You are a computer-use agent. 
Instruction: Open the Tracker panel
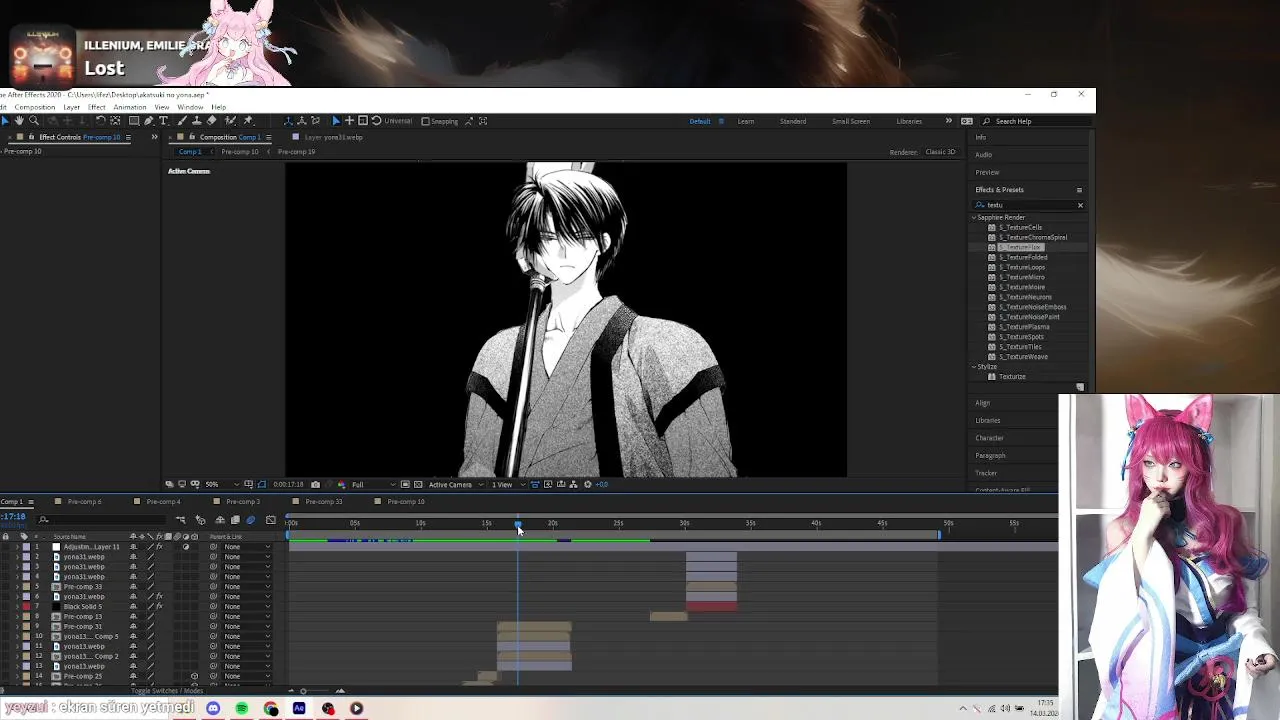986,473
